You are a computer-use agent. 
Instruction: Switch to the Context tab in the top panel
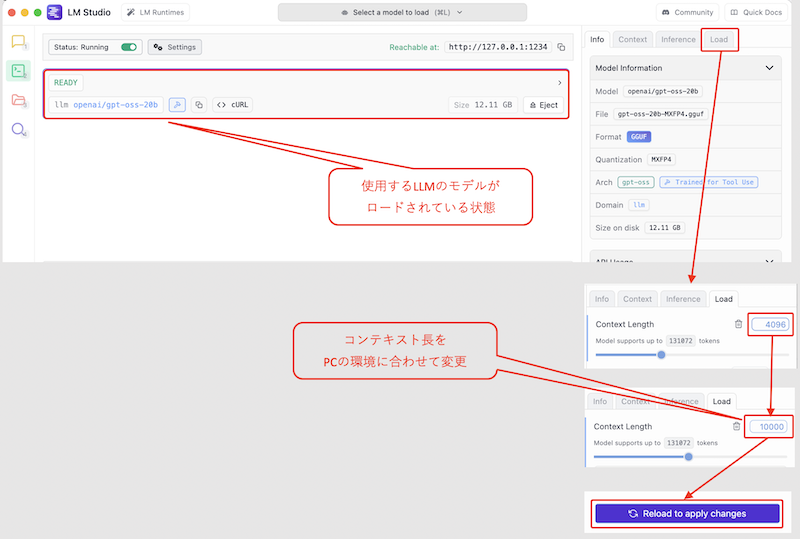pos(633,39)
